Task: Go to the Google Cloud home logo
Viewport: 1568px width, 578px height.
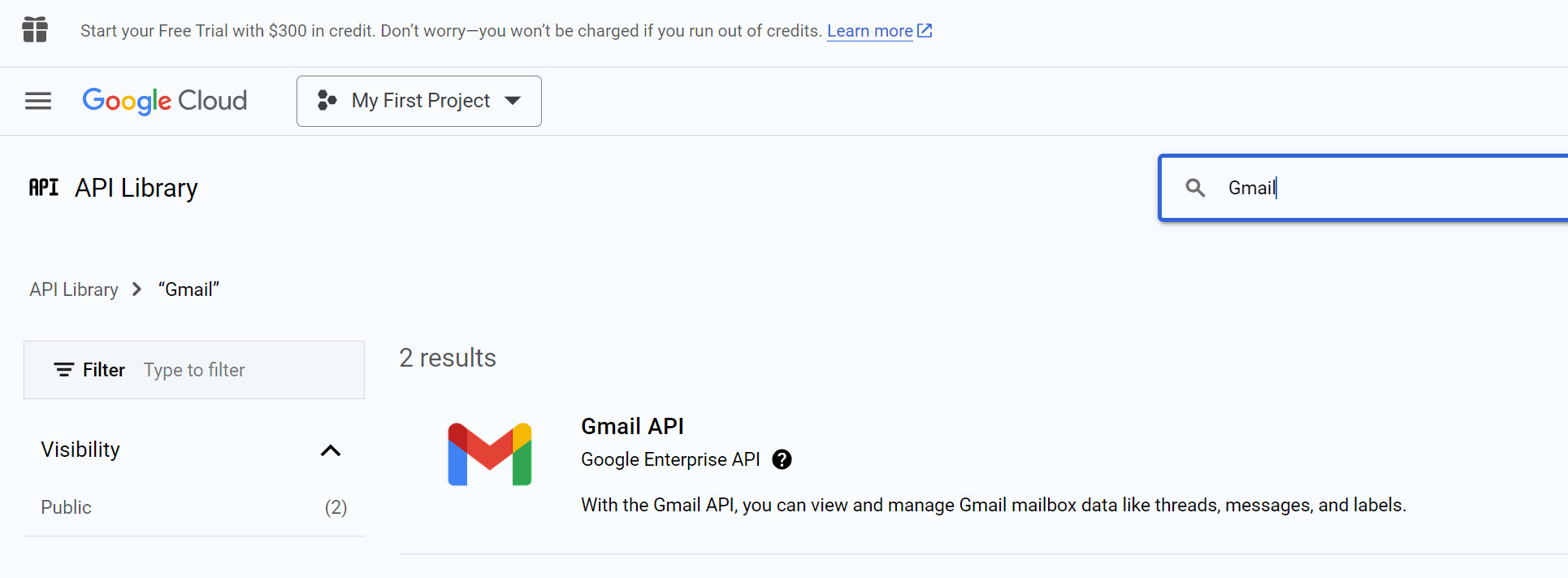Action: point(165,101)
